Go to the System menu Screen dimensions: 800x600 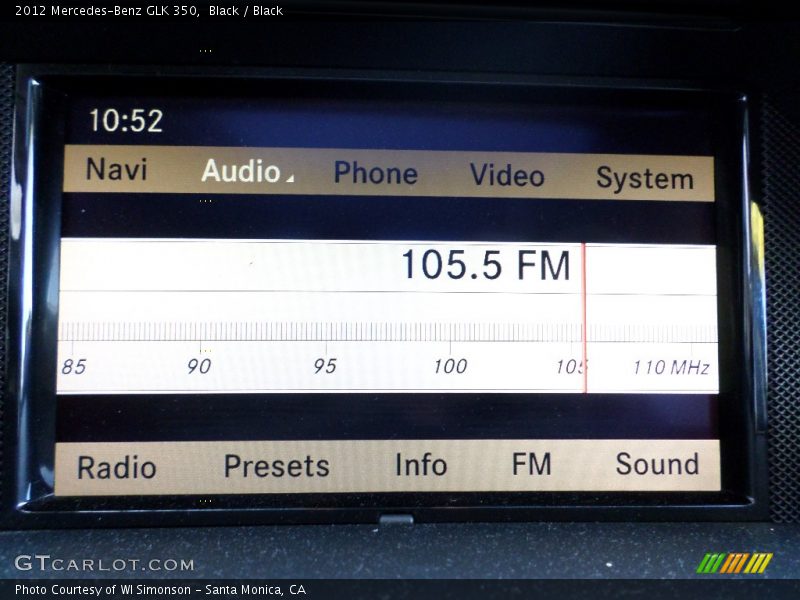click(x=644, y=179)
